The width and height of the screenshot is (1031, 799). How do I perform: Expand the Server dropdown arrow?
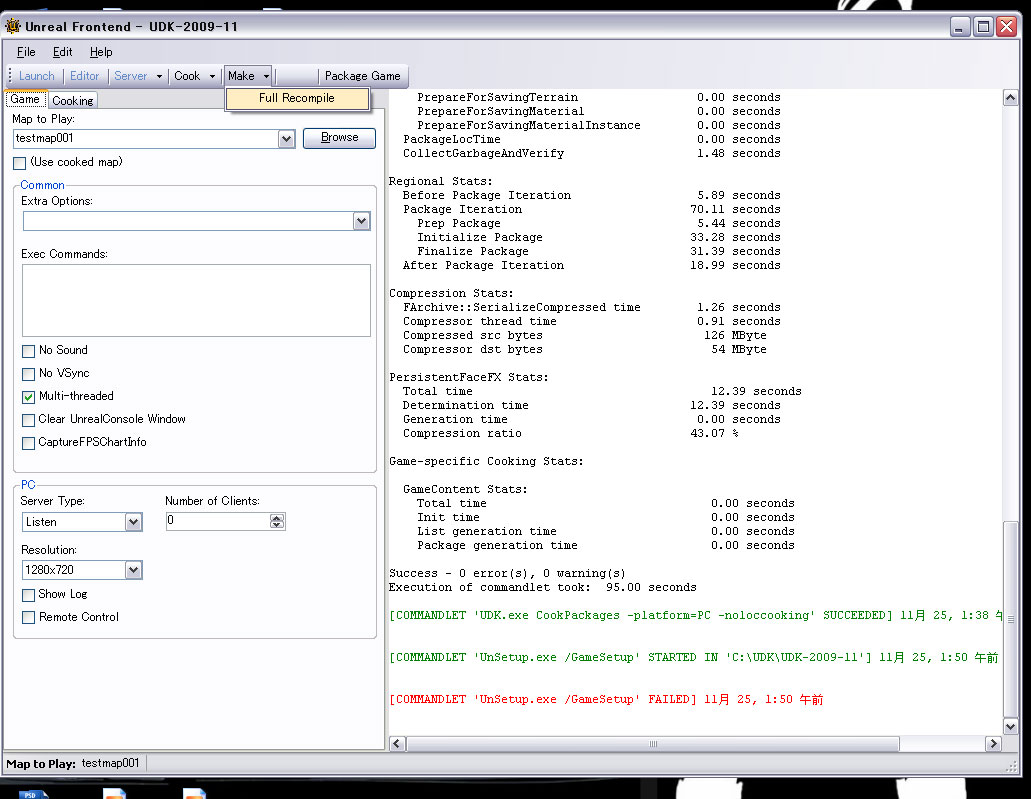pos(159,76)
